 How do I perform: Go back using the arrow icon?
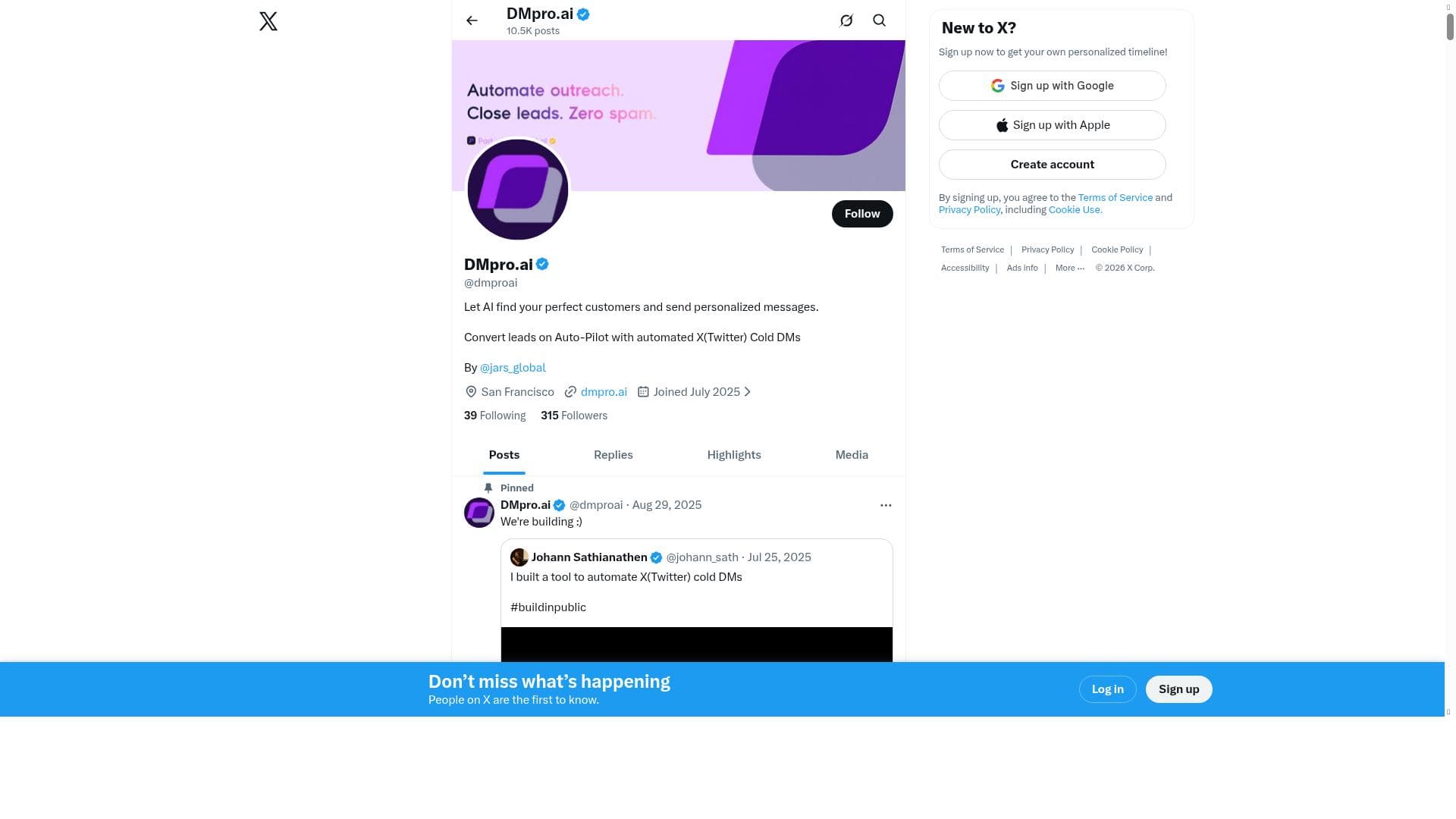click(x=472, y=20)
